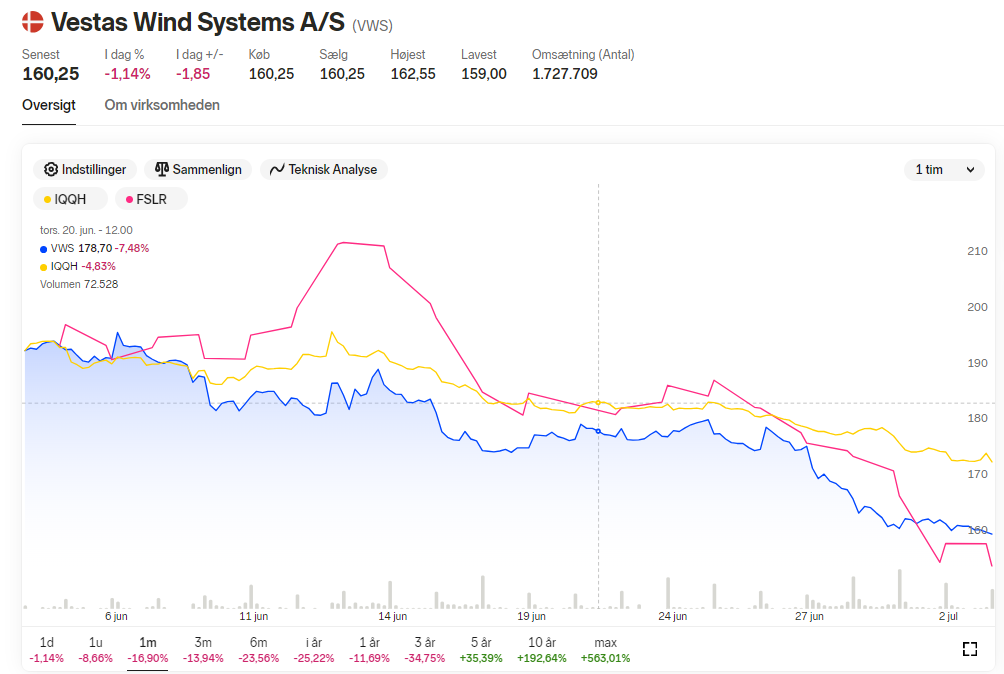The image size is (1004, 674).
Task: Click the Vestas Wind Systems A/S heading
Action: click(x=198, y=22)
